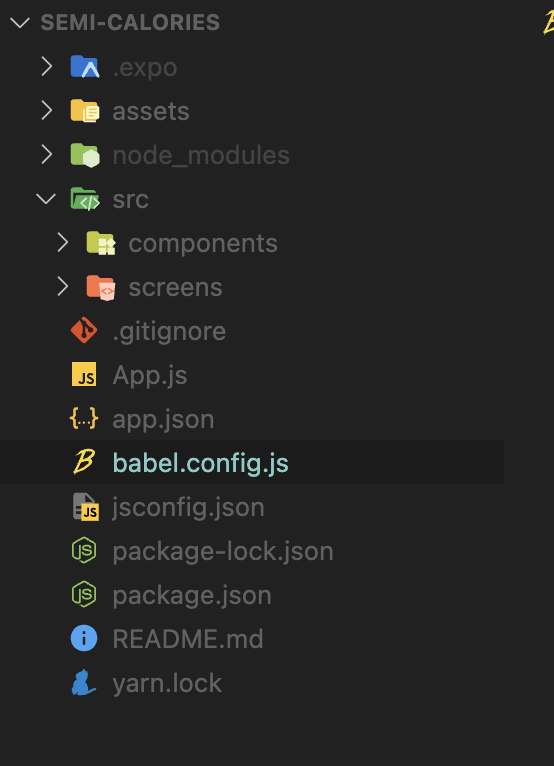Viewport: 554px width, 766px height.
Task: Collapse the src folder chevron
Action: pos(46,198)
